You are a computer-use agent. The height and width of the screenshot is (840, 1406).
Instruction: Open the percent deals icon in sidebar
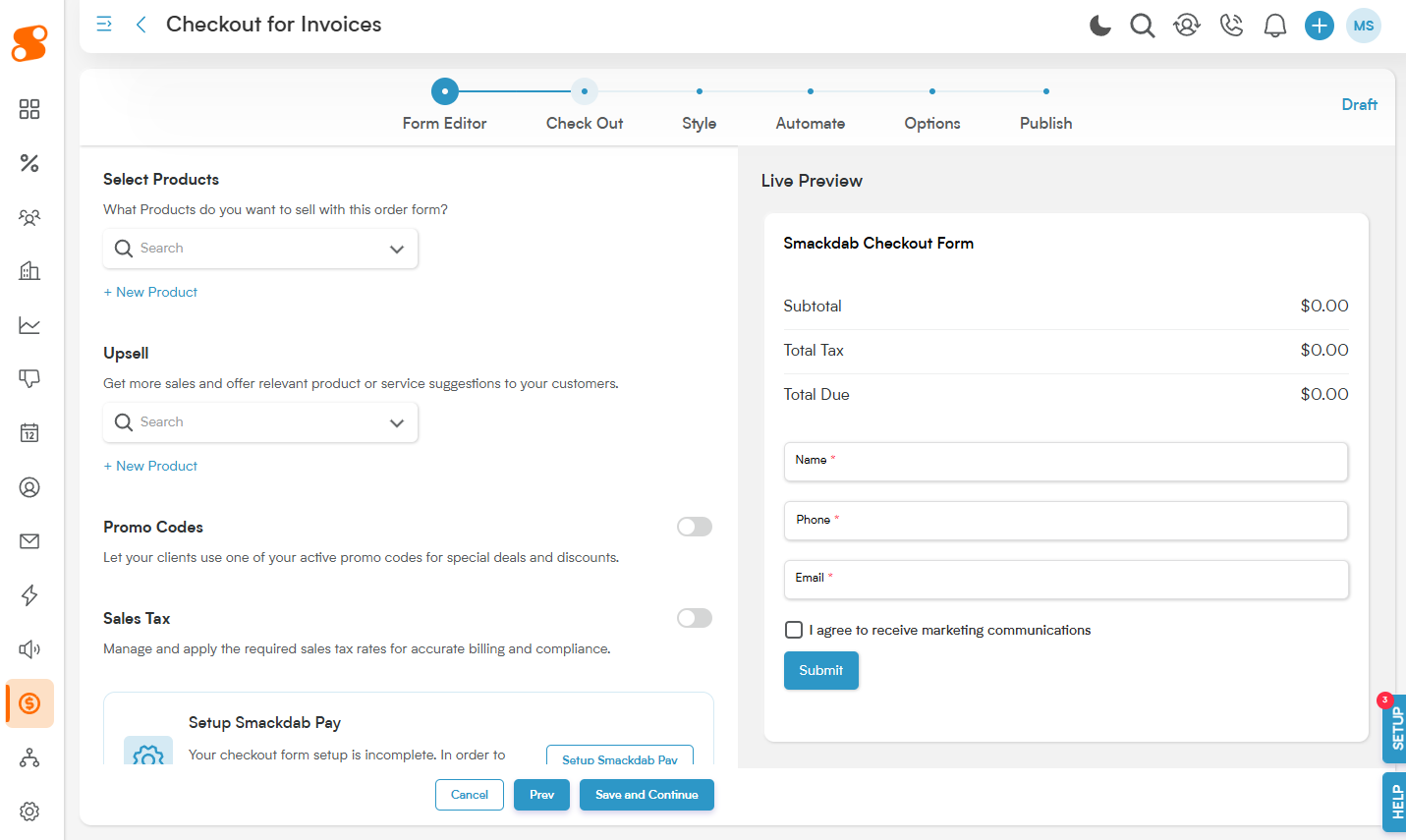[x=29, y=163]
